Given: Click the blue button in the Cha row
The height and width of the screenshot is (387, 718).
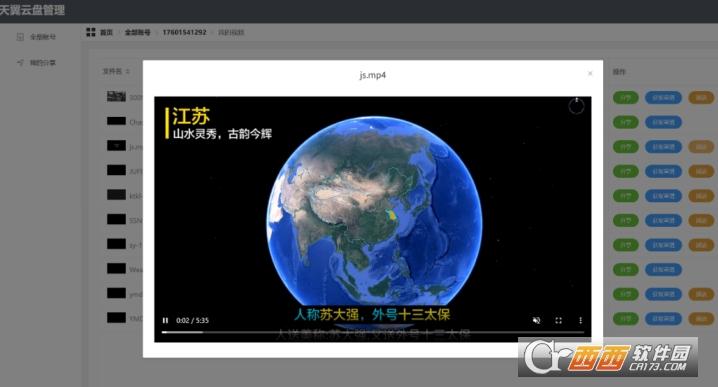Looking at the screenshot, I should click(x=664, y=122).
